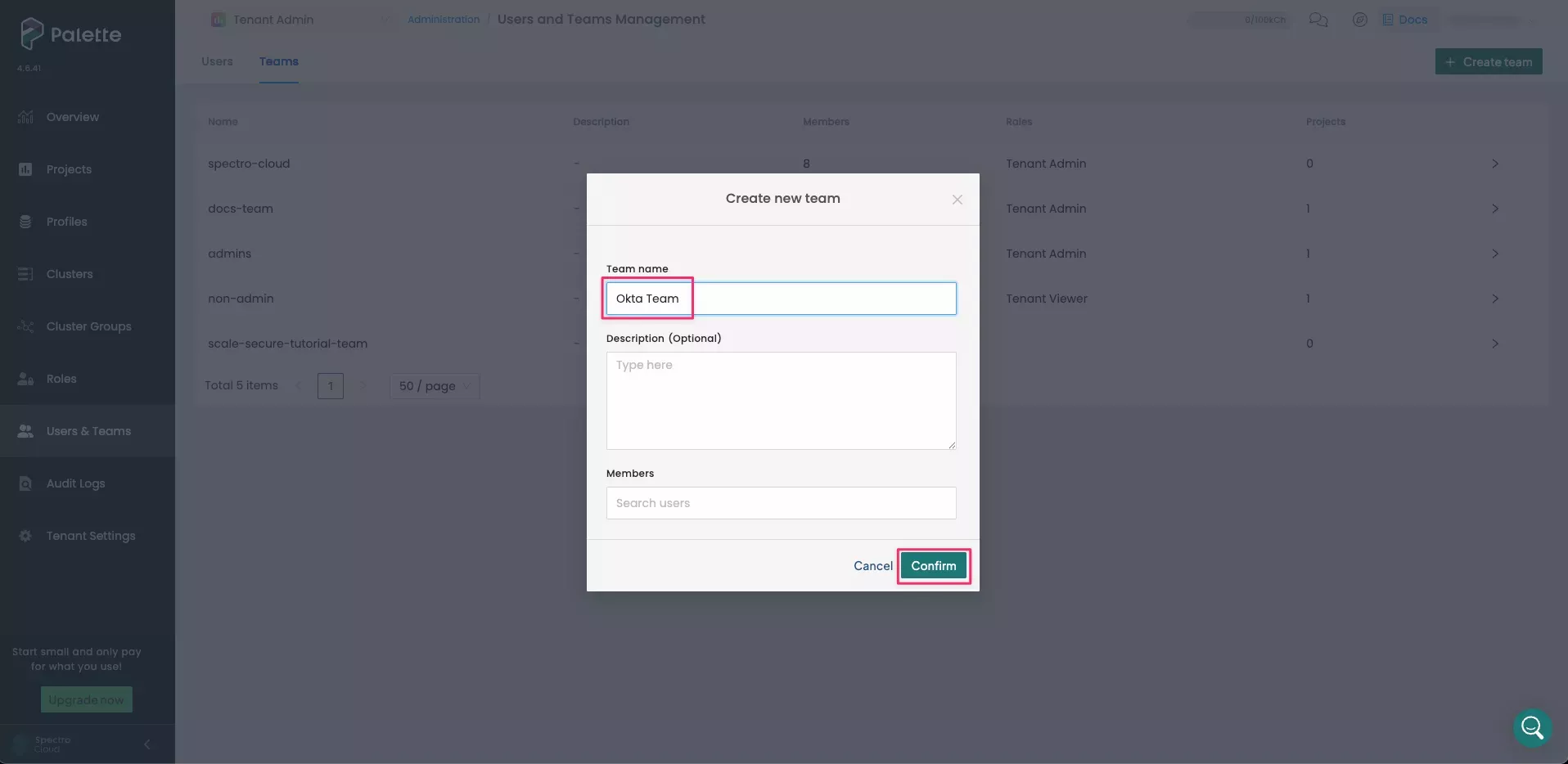The height and width of the screenshot is (764, 1568).
Task: Focus the Search users members field
Action: 781,503
